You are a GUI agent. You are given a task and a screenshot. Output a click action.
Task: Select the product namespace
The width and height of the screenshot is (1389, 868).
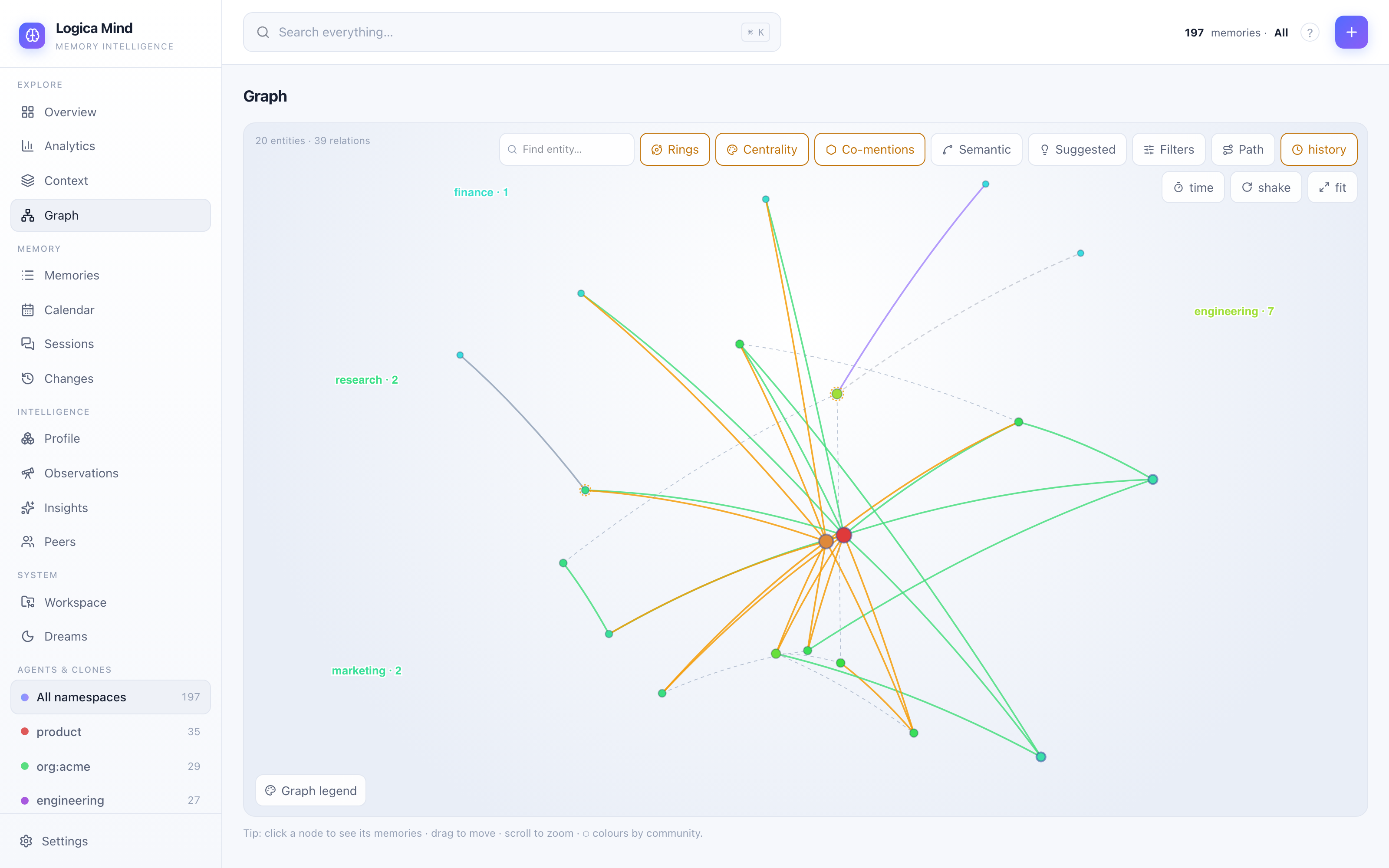pyautogui.click(x=111, y=731)
